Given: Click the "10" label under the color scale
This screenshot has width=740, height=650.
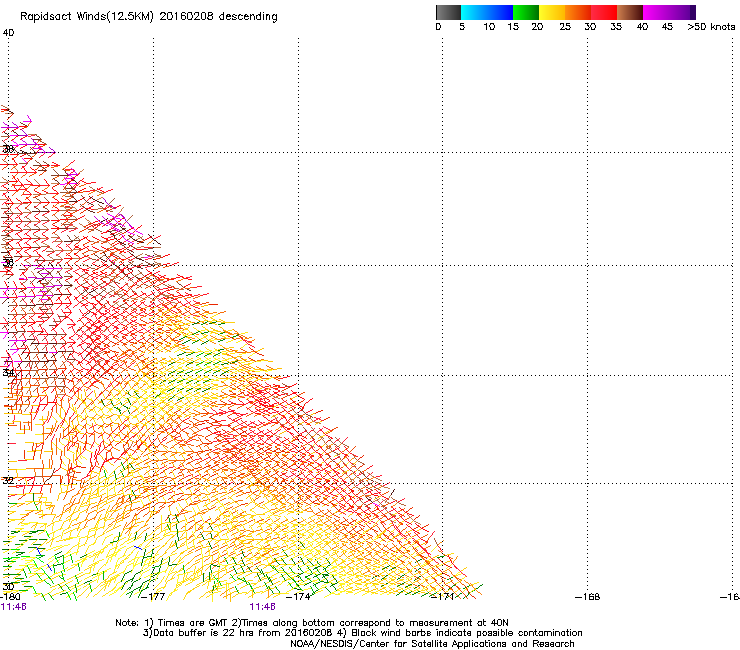Looking at the screenshot, I should pyautogui.click(x=489, y=27).
